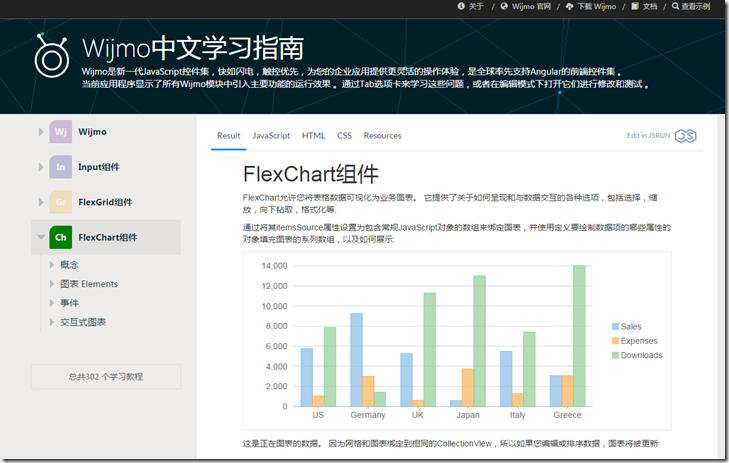This screenshot has height=463, width=729.
Task: Click the 查看示例 link
Action: (696, 6)
